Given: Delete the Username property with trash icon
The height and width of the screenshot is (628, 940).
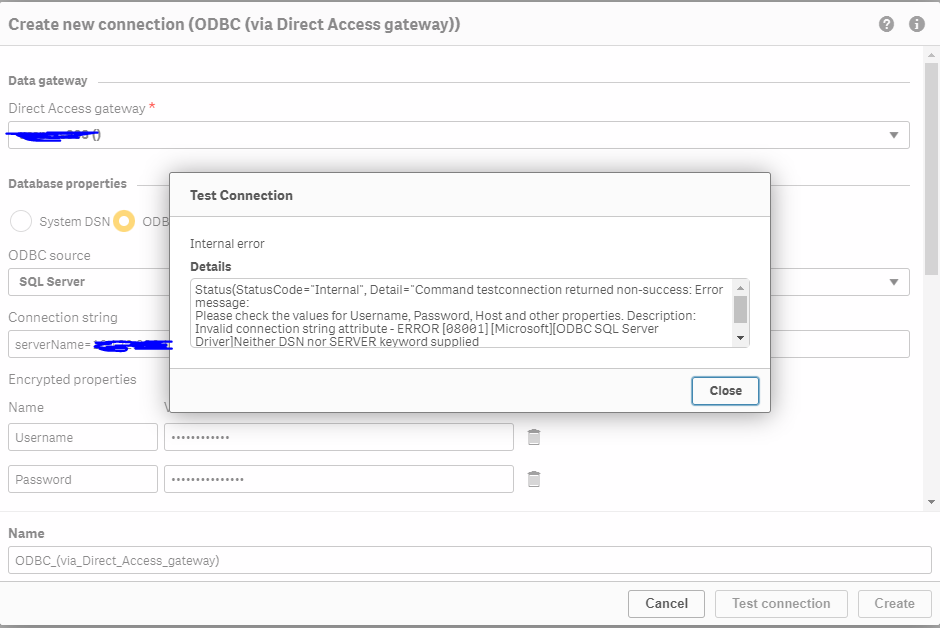Looking at the screenshot, I should [x=533, y=437].
